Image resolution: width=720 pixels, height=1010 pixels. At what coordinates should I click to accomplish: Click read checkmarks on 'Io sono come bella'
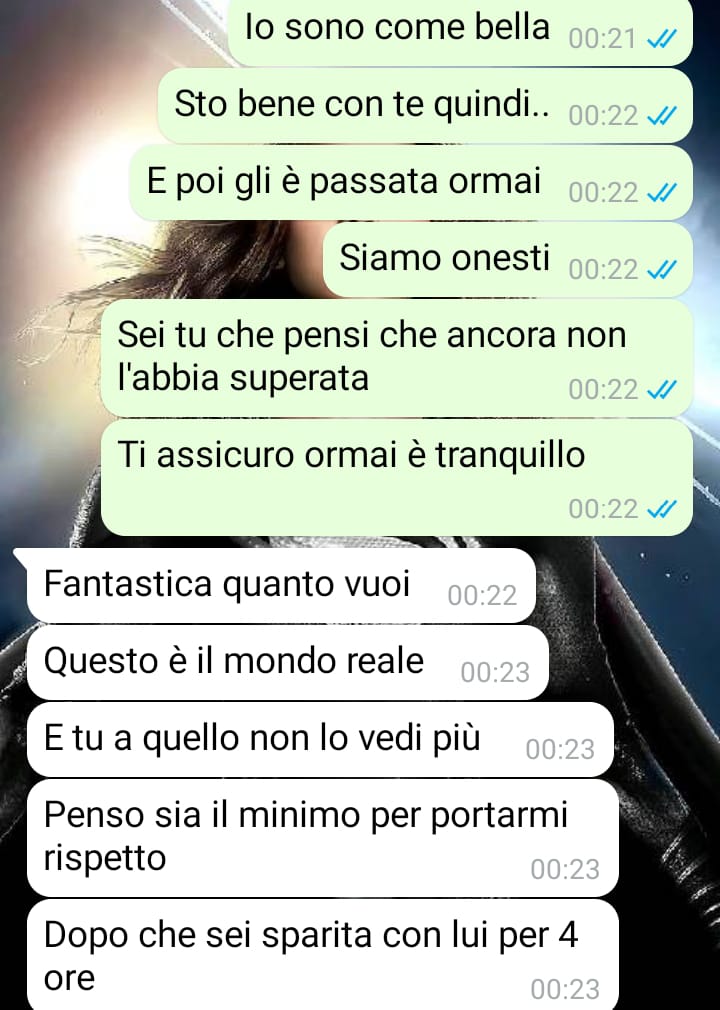[x=661, y=39]
